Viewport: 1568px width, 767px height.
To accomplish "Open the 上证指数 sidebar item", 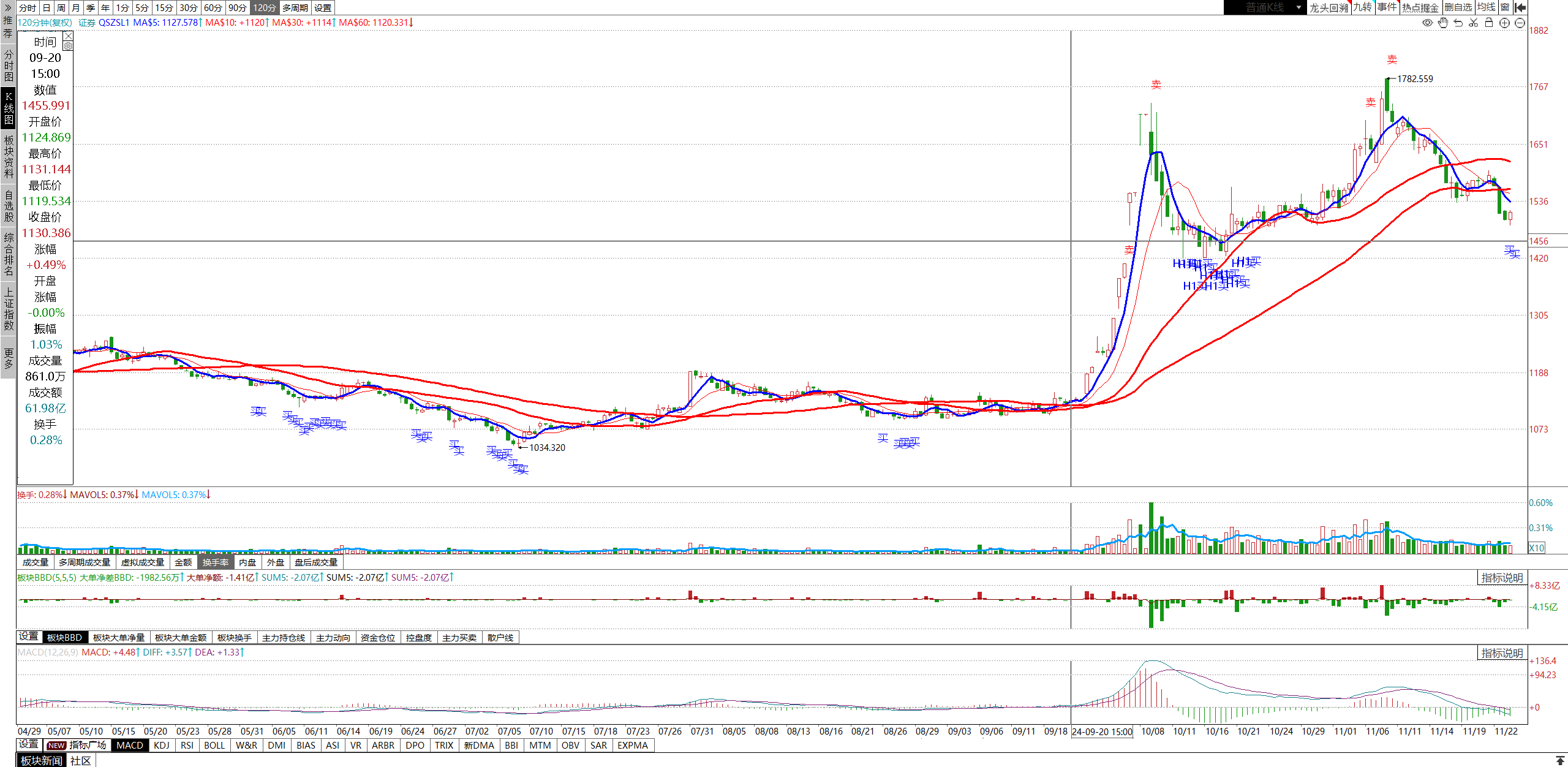I will [8, 309].
